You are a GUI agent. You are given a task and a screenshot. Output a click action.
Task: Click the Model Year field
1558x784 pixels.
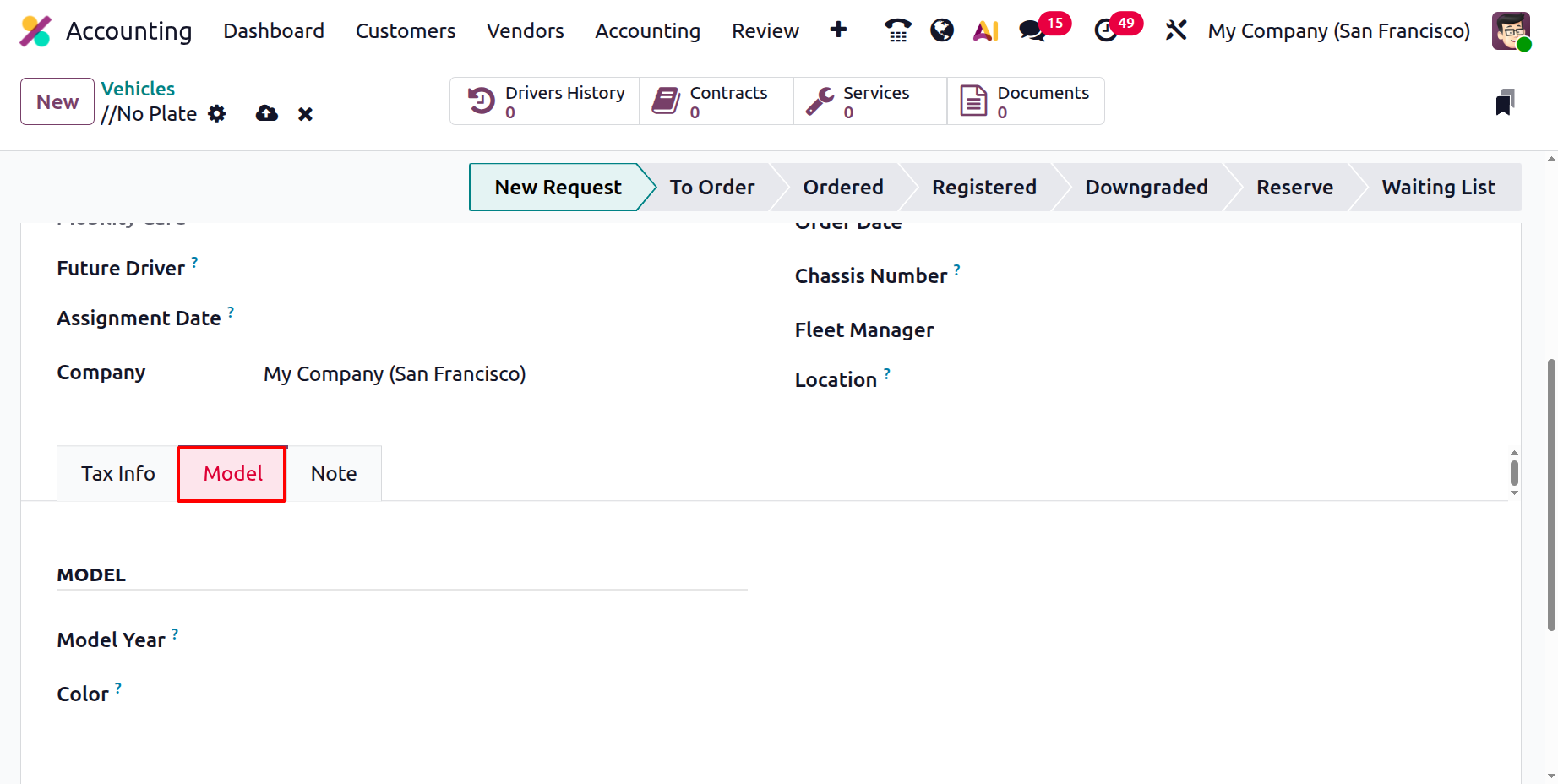(505, 640)
